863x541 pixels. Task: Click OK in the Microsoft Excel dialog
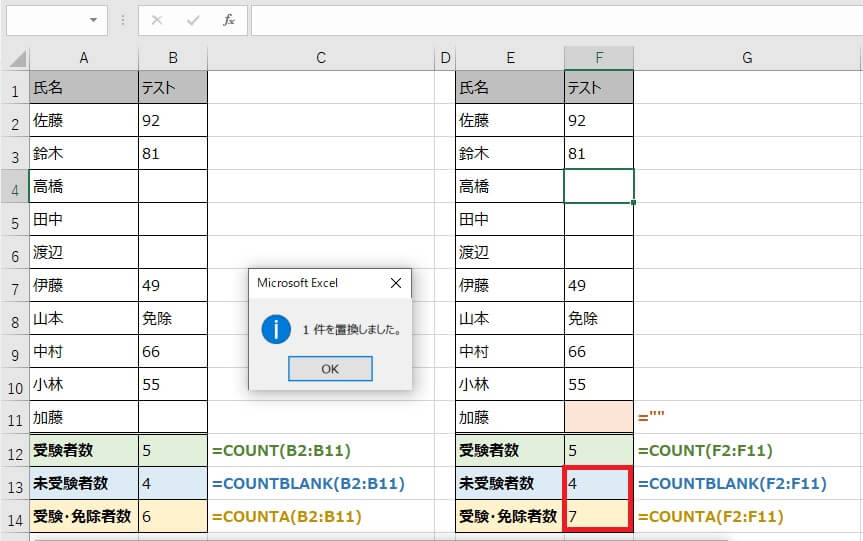(330, 369)
